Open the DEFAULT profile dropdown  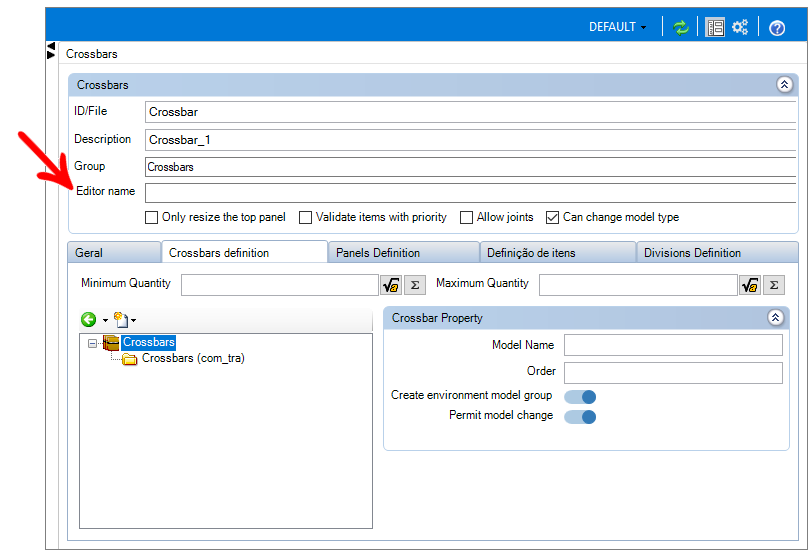[617, 27]
